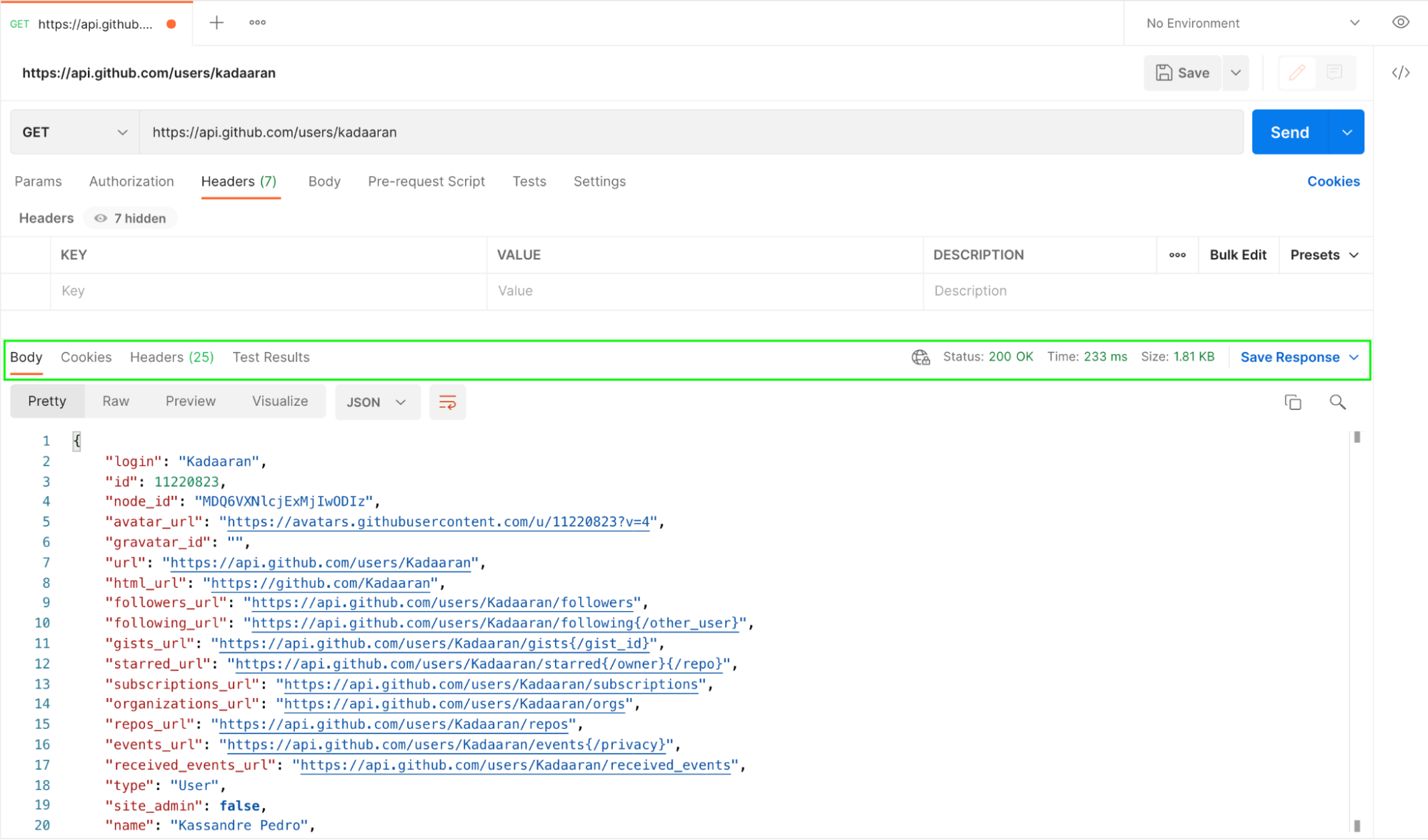The height and width of the screenshot is (840, 1428).
Task: Click the Cookies tab in response panel
Action: click(x=87, y=357)
